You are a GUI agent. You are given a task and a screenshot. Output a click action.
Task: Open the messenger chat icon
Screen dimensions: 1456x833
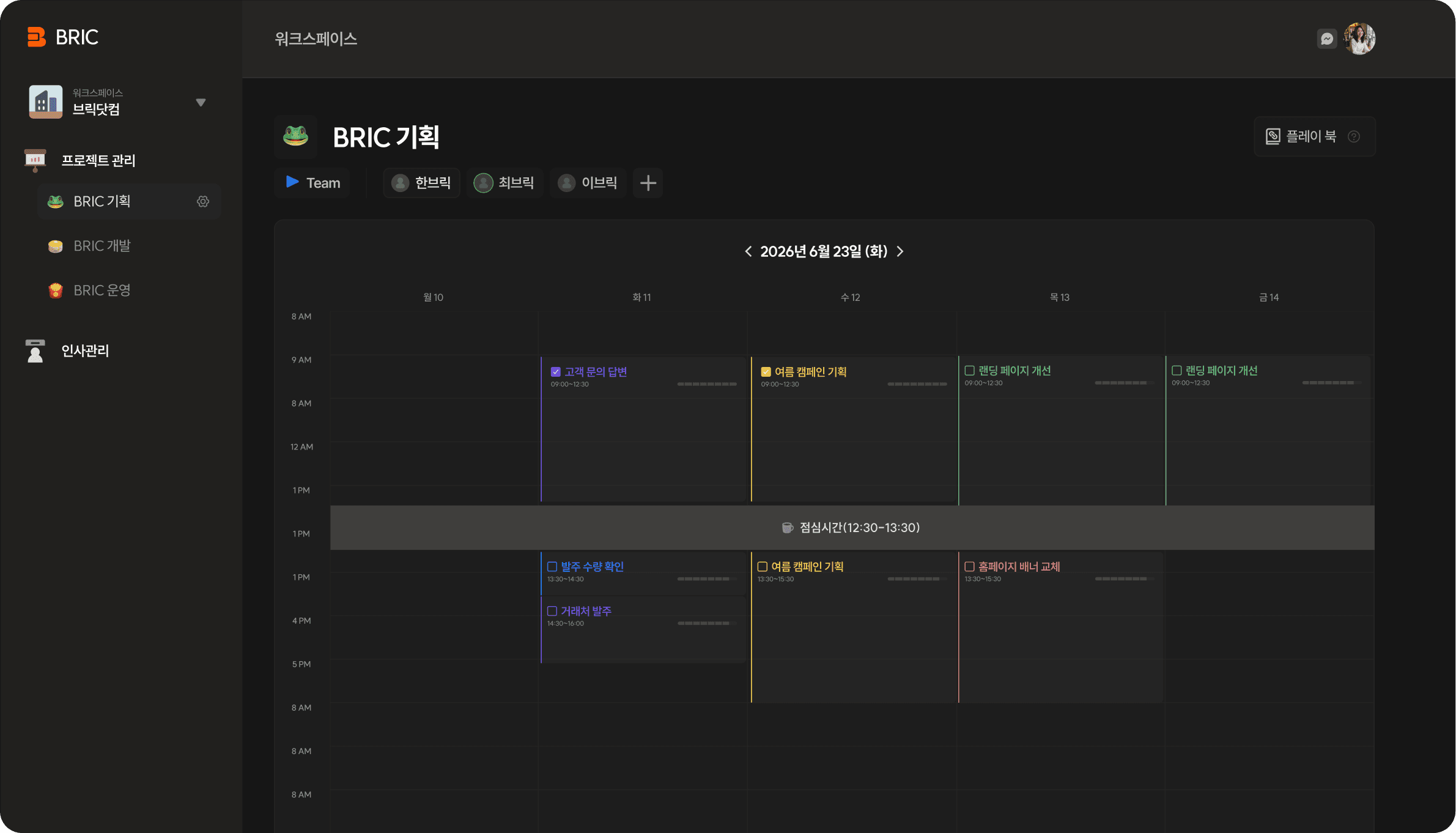click(x=1326, y=39)
